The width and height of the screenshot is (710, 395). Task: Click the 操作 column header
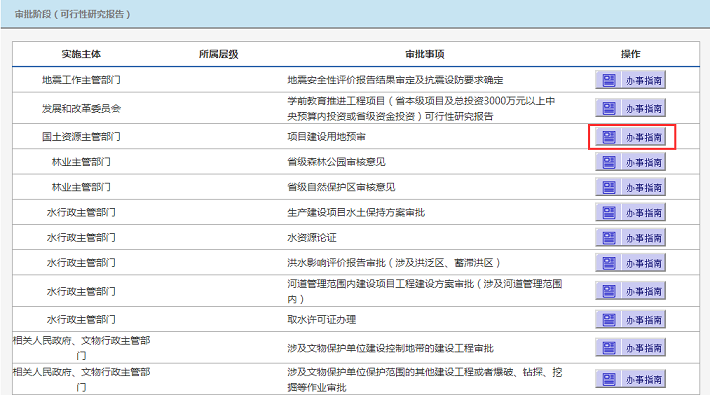pyautogui.click(x=630, y=54)
